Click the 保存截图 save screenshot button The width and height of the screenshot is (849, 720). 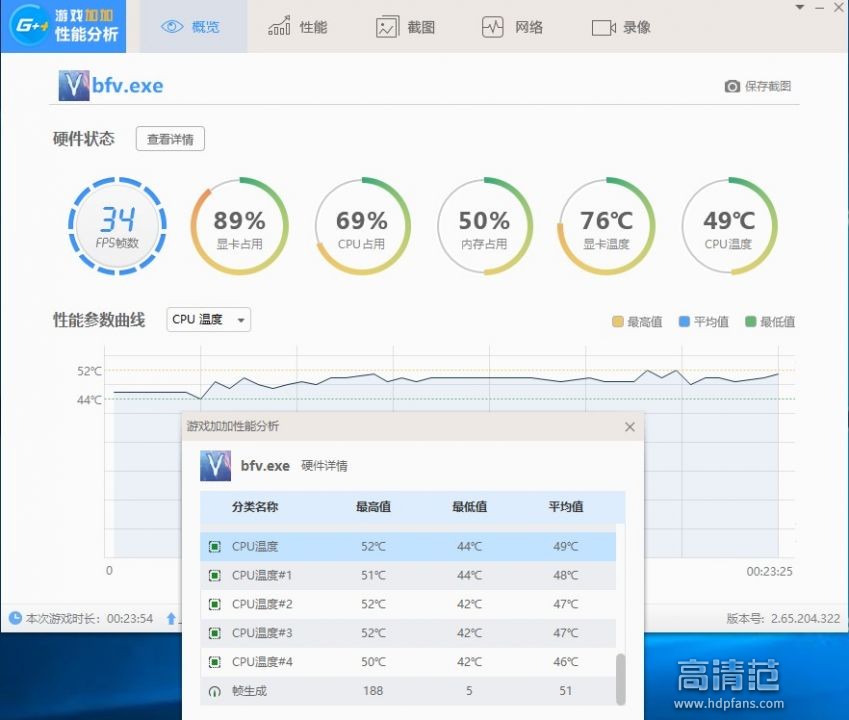[x=757, y=86]
